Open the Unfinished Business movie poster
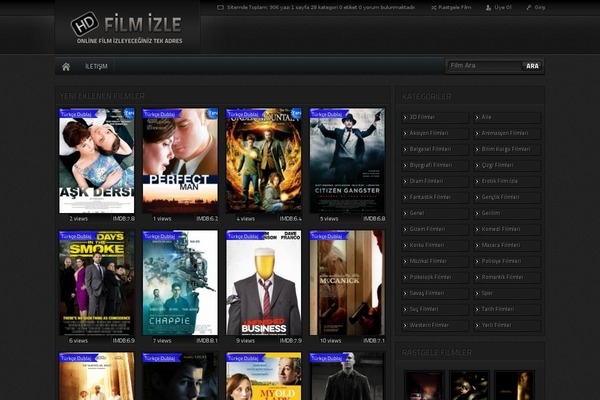This screenshot has width=600, height=400. 264,282
